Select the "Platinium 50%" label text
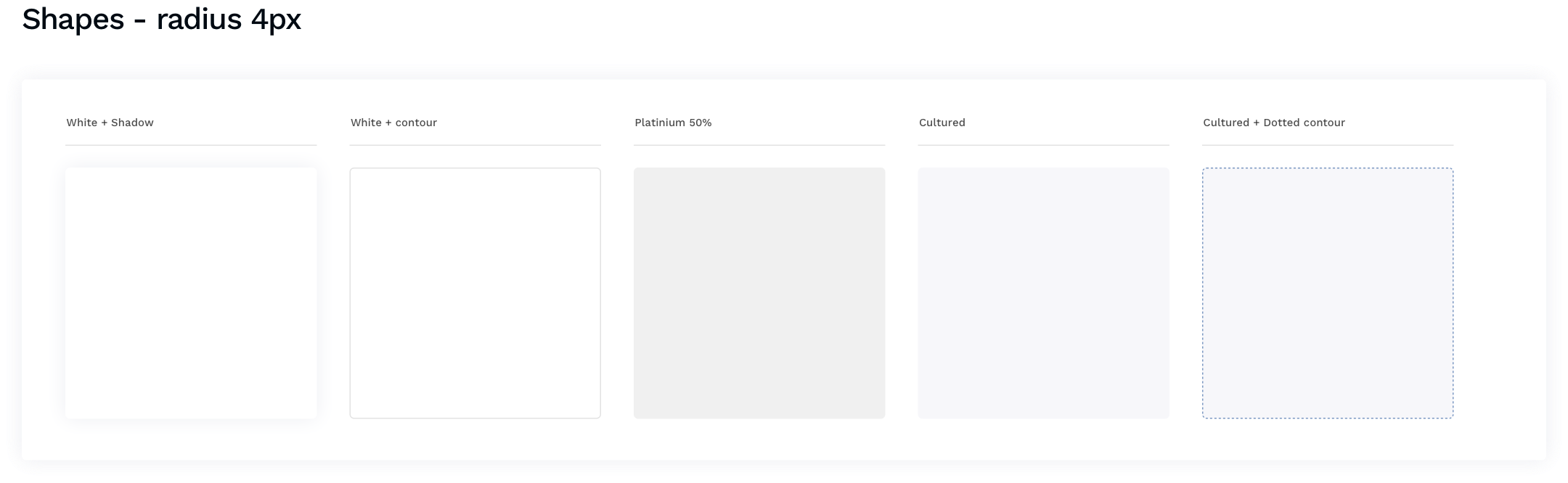Screen dimensions: 1568x483 673,123
